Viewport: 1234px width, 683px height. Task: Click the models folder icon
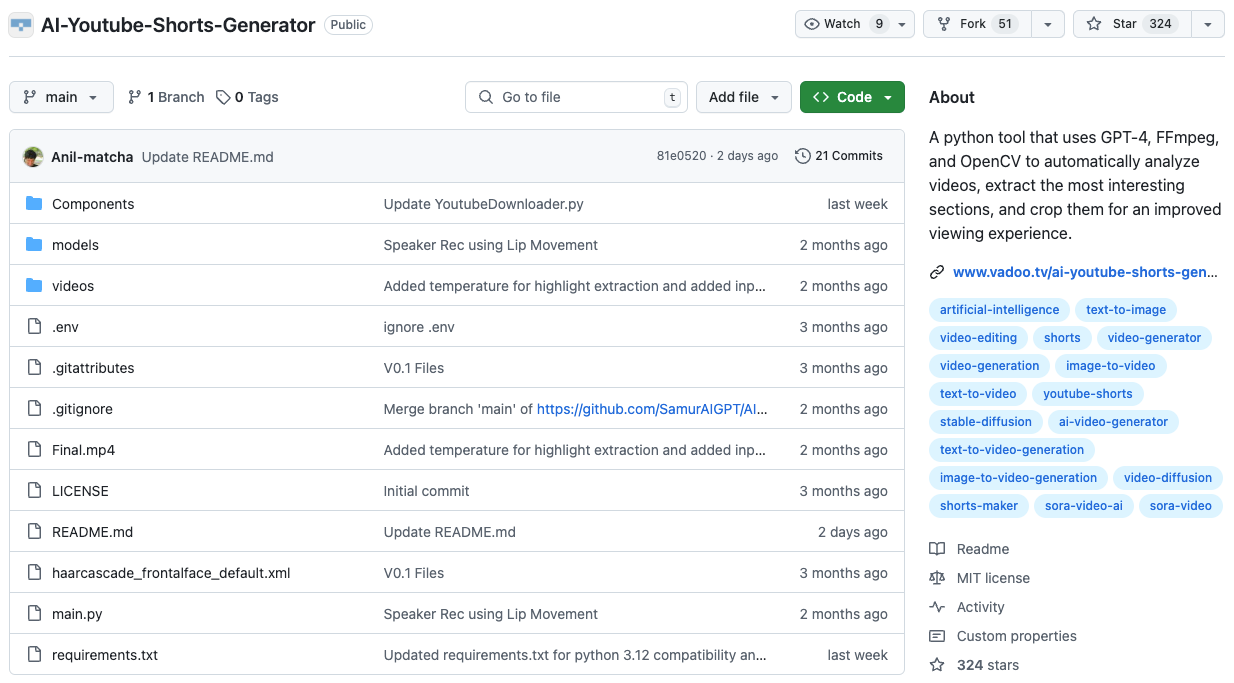point(34,244)
